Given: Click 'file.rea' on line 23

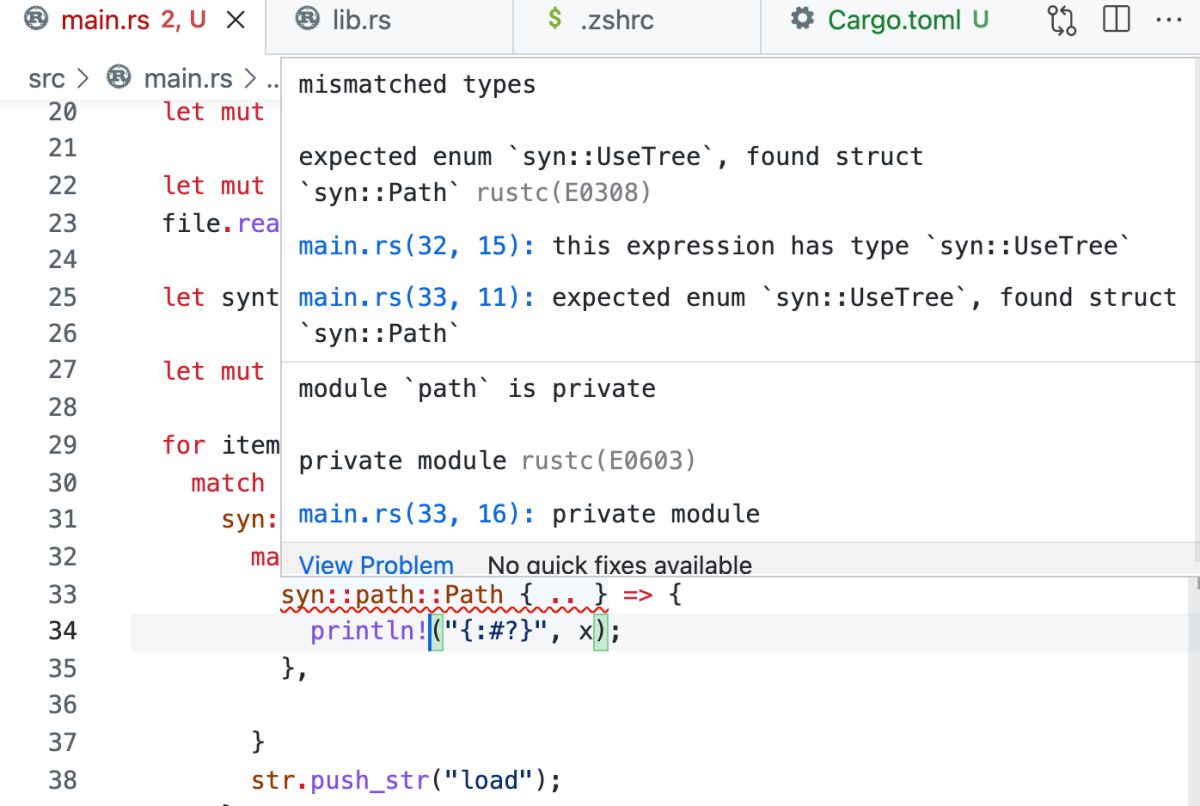Looking at the screenshot, I should tap(221, 223).
